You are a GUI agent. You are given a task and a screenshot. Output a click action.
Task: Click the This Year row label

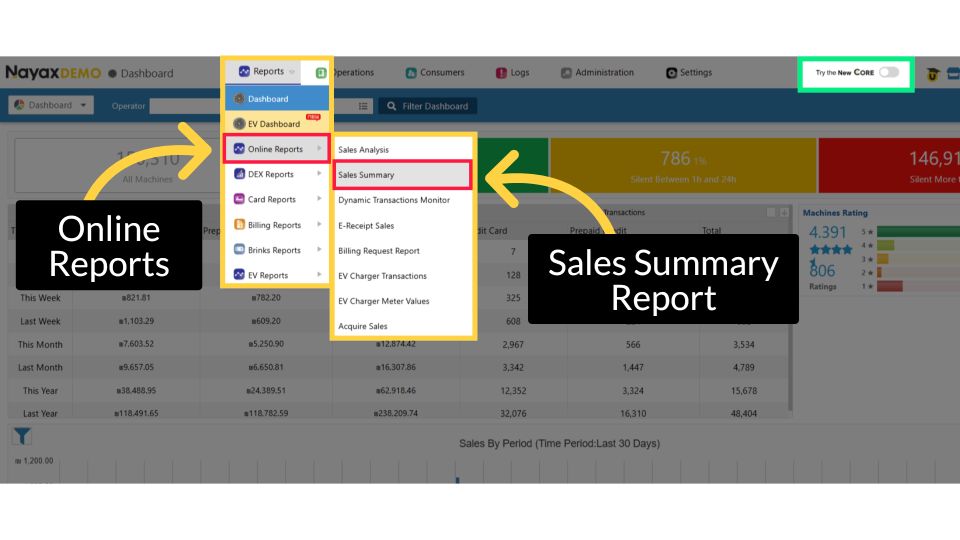tap(40, 391)
